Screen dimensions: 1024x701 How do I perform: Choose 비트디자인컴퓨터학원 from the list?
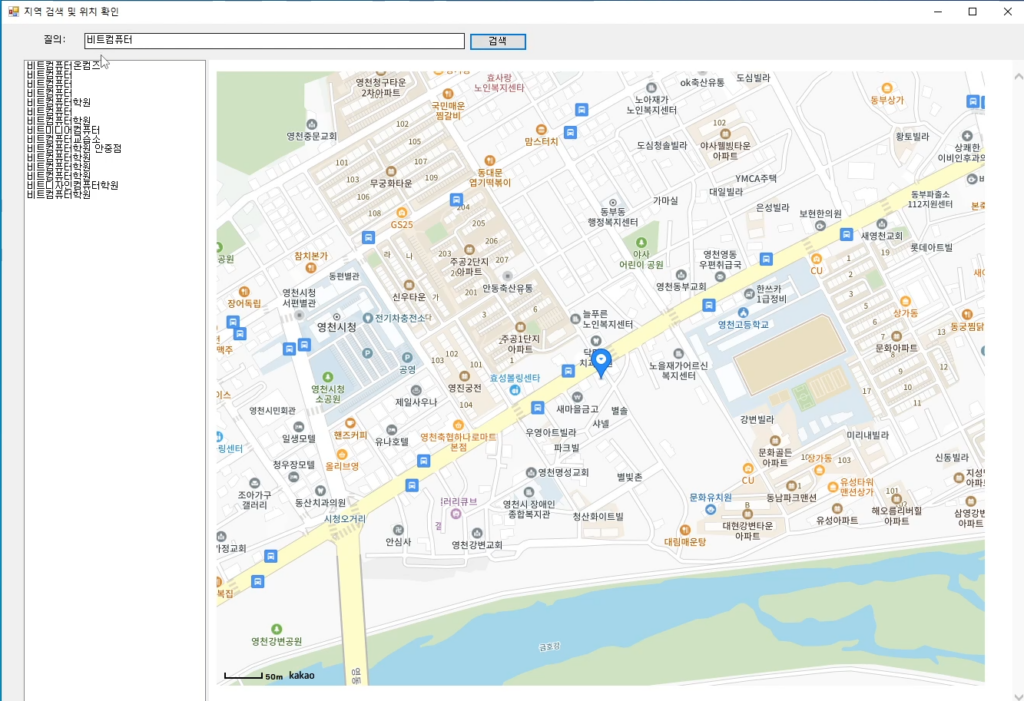coord(72,186)
